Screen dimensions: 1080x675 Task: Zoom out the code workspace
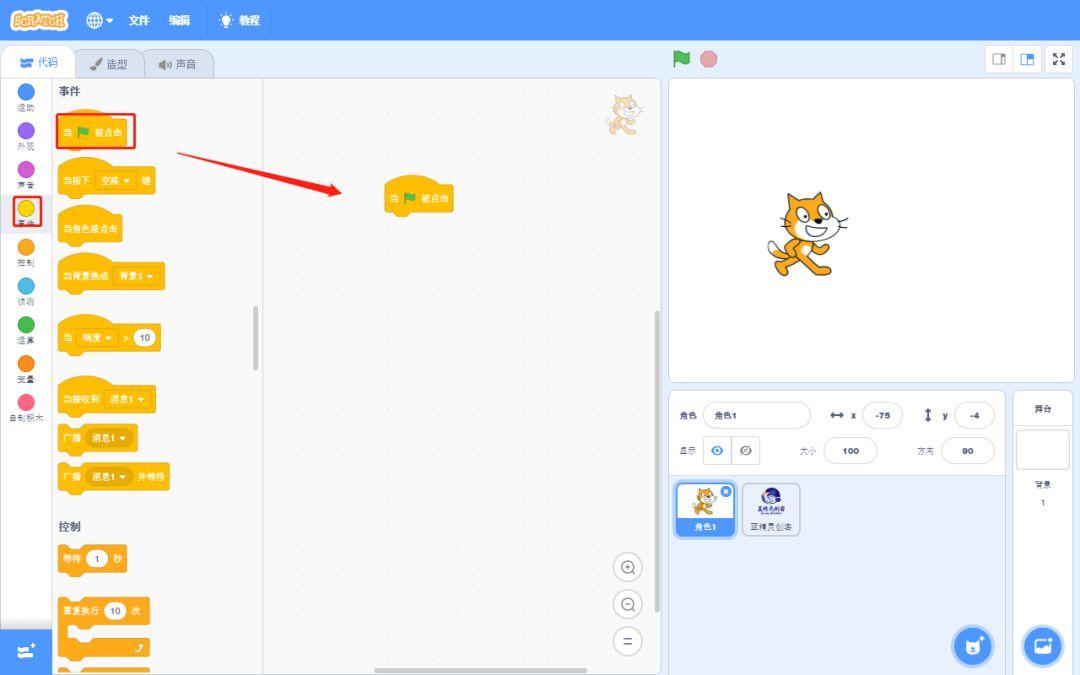point(627,604)
